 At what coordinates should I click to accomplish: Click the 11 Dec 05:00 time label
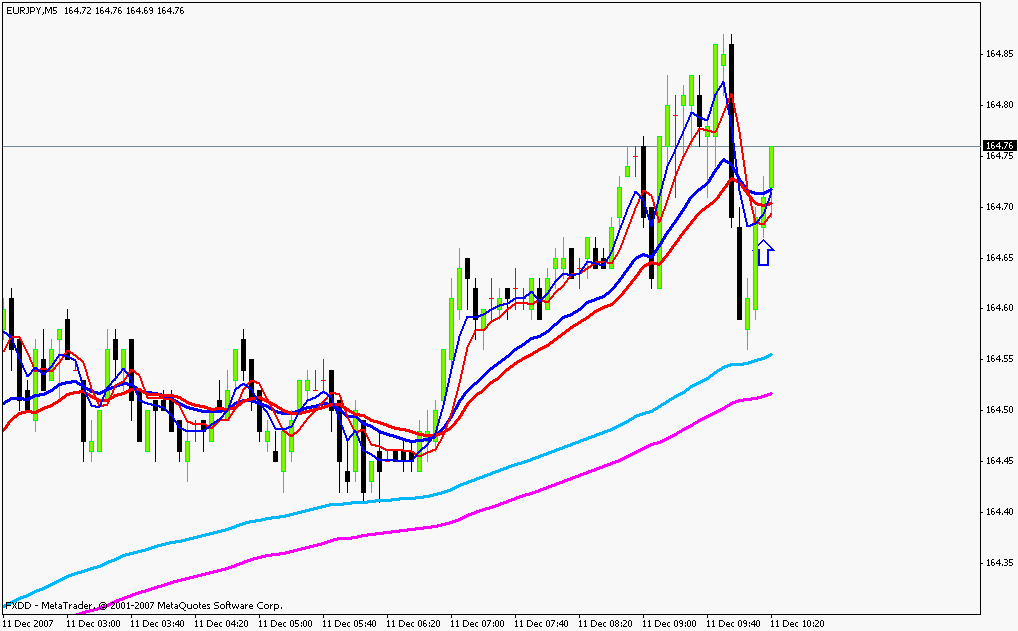click(286, 624)
